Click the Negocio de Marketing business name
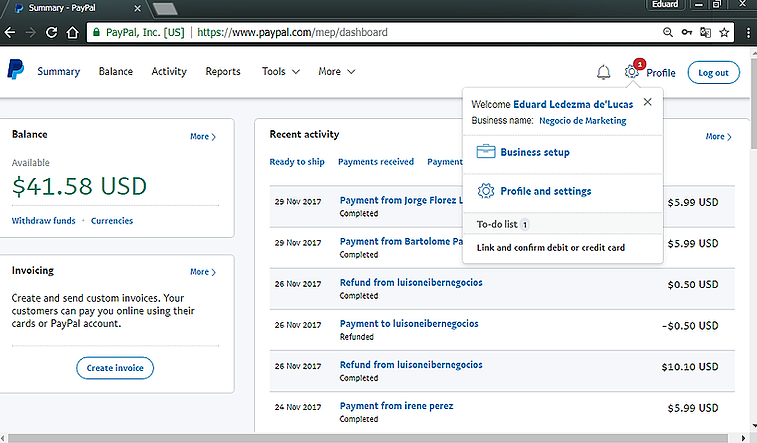 [583, 121]
